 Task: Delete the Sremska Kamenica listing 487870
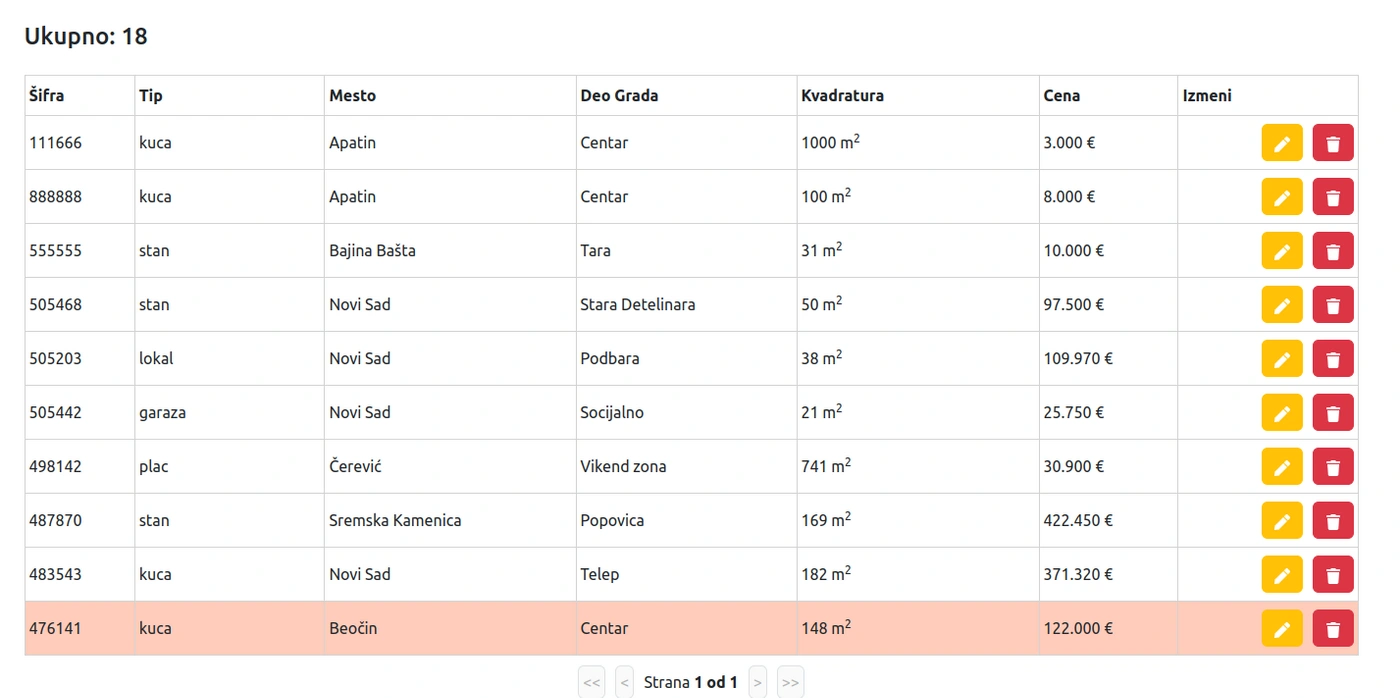(x=1333, y=521)
